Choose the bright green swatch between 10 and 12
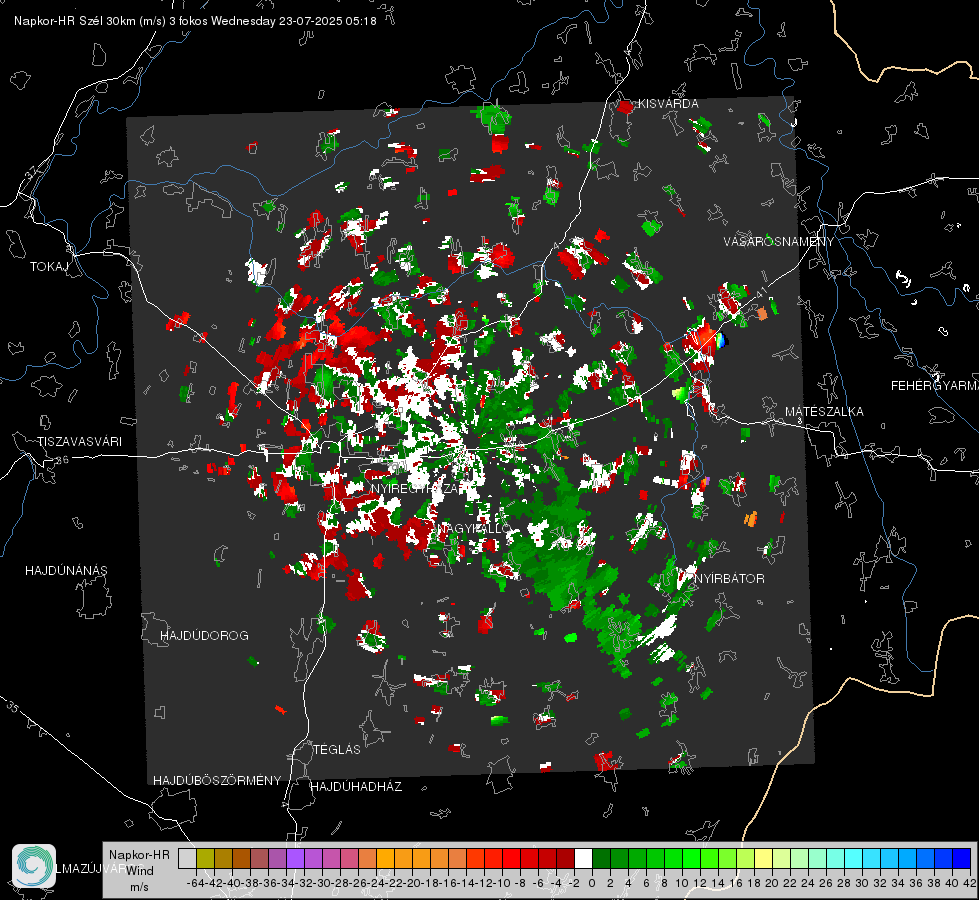 click(691, 859)
